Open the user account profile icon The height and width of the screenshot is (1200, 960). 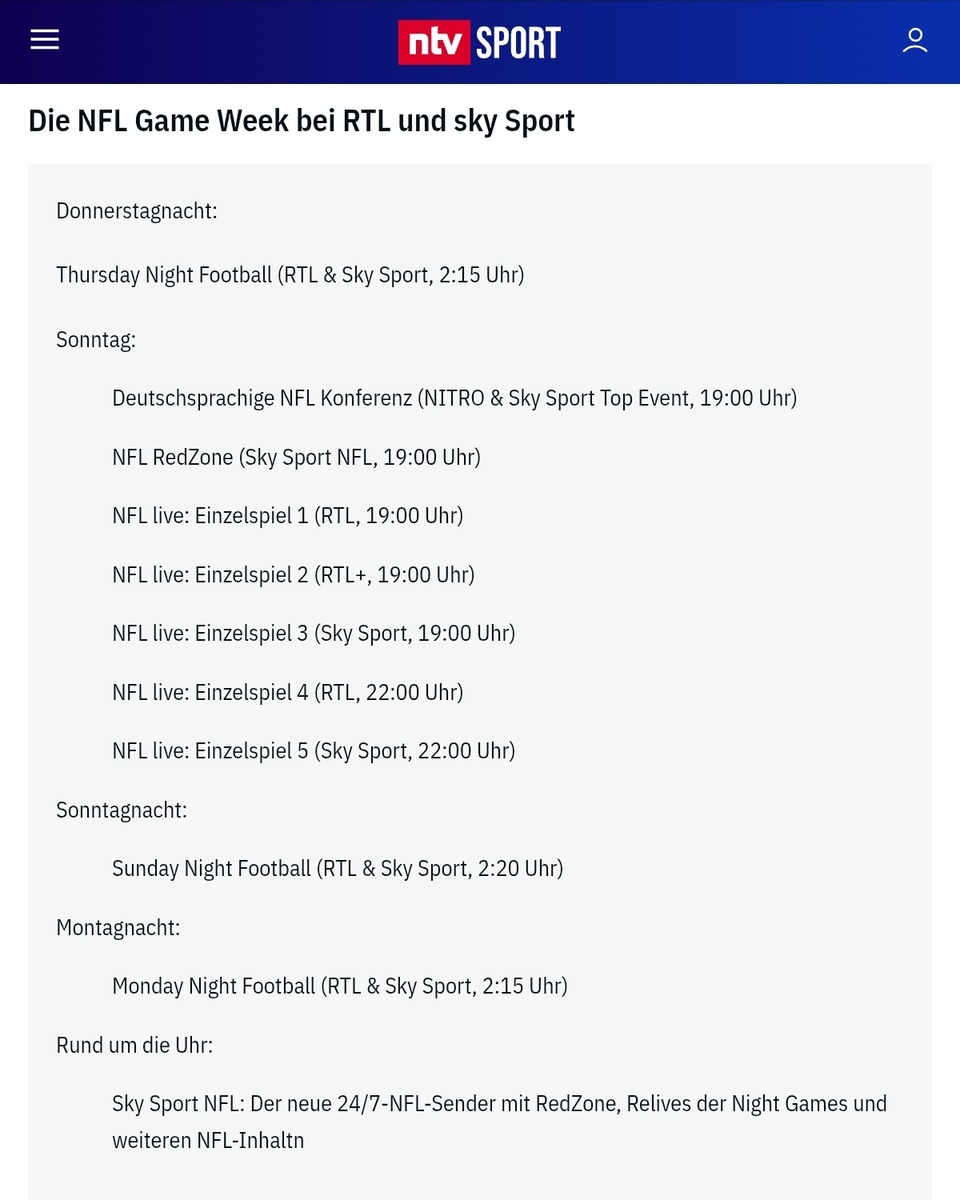click(915, 41)
